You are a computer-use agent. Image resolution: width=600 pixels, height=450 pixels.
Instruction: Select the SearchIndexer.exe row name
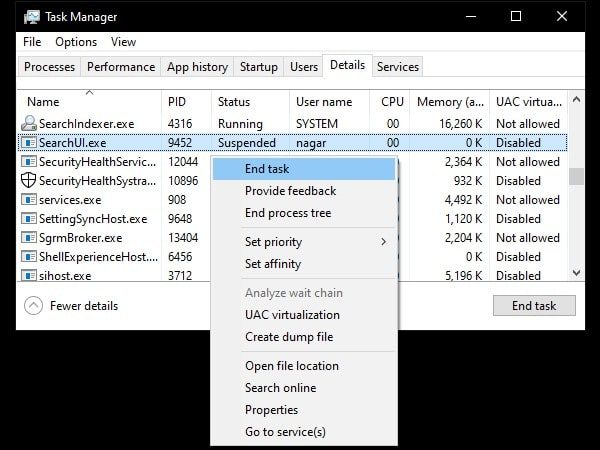pos(86,124)
